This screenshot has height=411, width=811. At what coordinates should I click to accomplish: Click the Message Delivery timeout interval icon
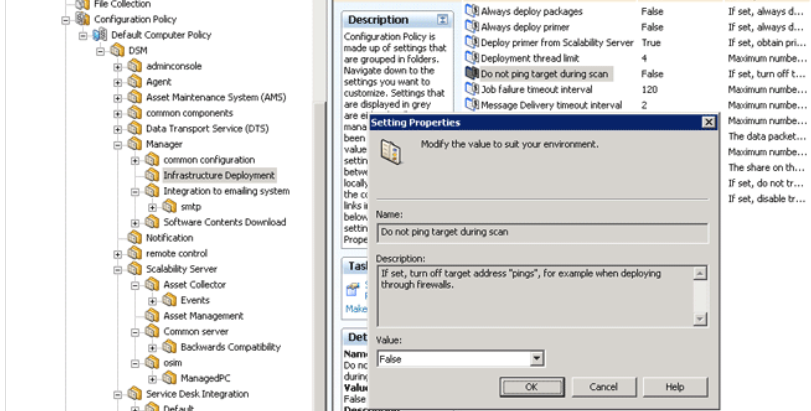472,105
